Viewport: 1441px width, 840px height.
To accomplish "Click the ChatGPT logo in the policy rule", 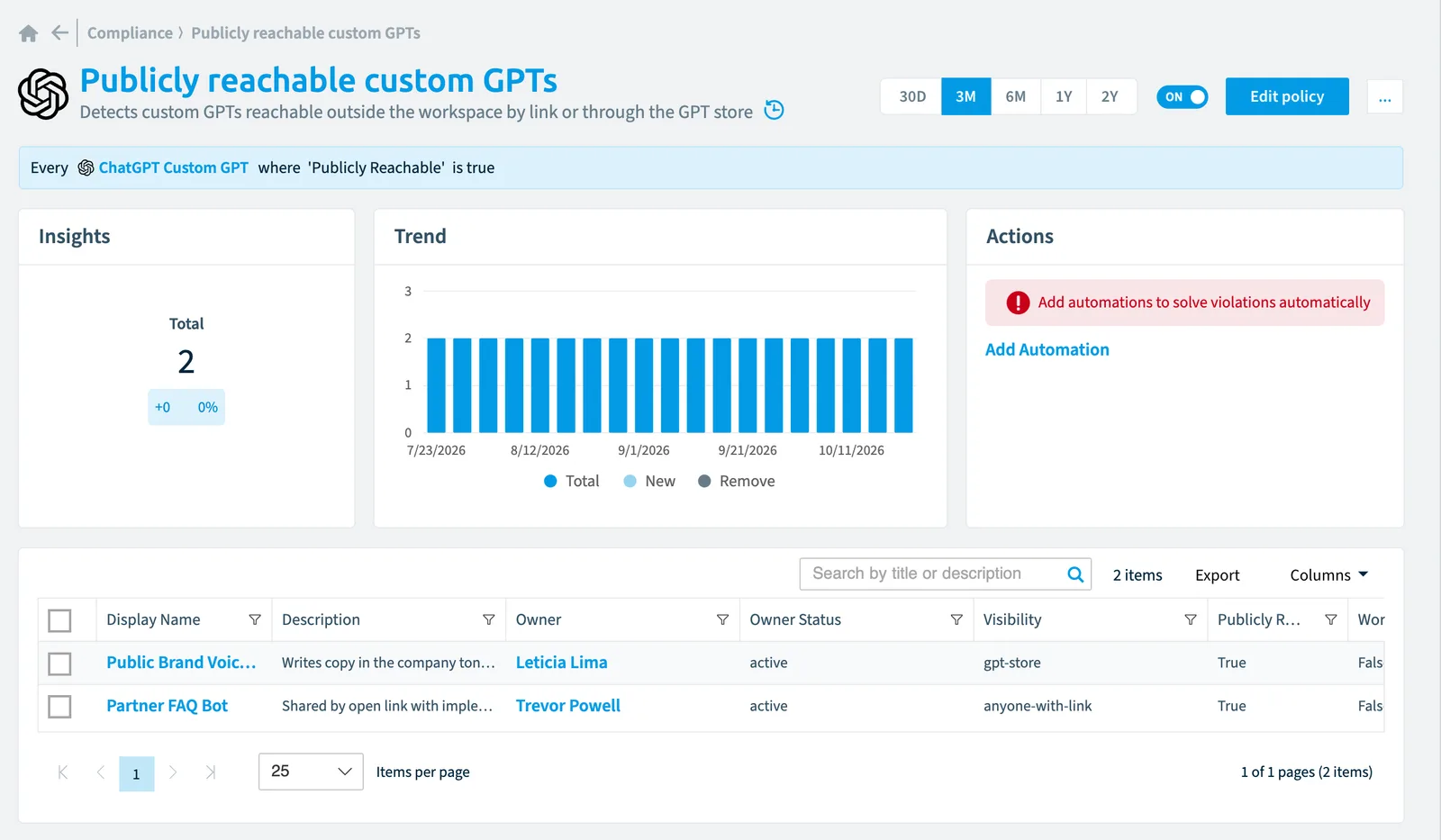I will click(x=86, y=167).
